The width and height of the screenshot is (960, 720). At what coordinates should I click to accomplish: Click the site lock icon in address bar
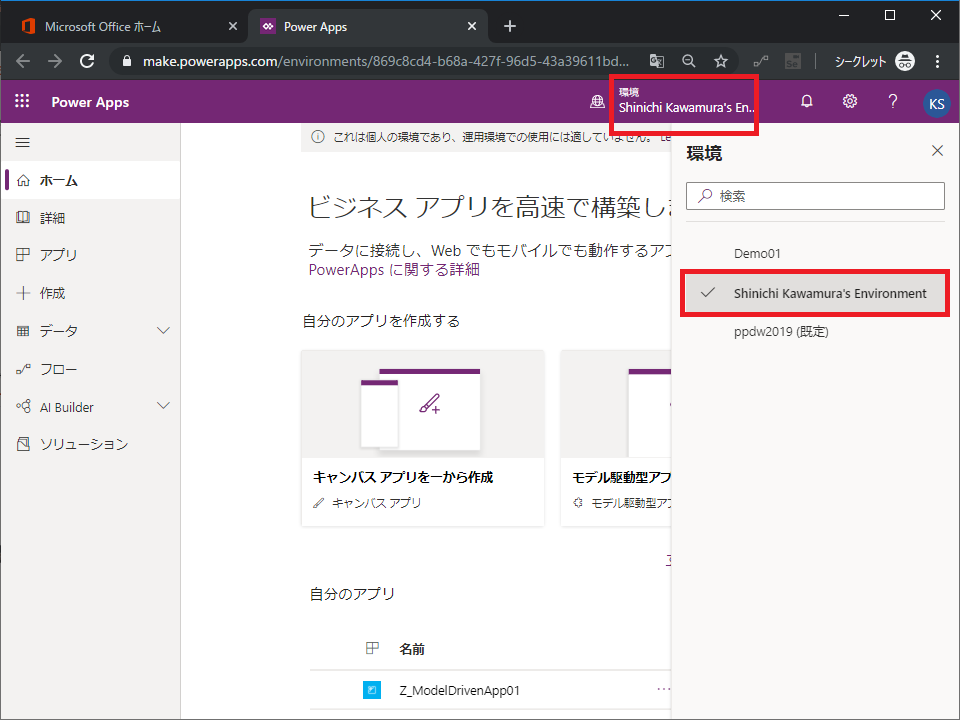click(x=127, y=61)
